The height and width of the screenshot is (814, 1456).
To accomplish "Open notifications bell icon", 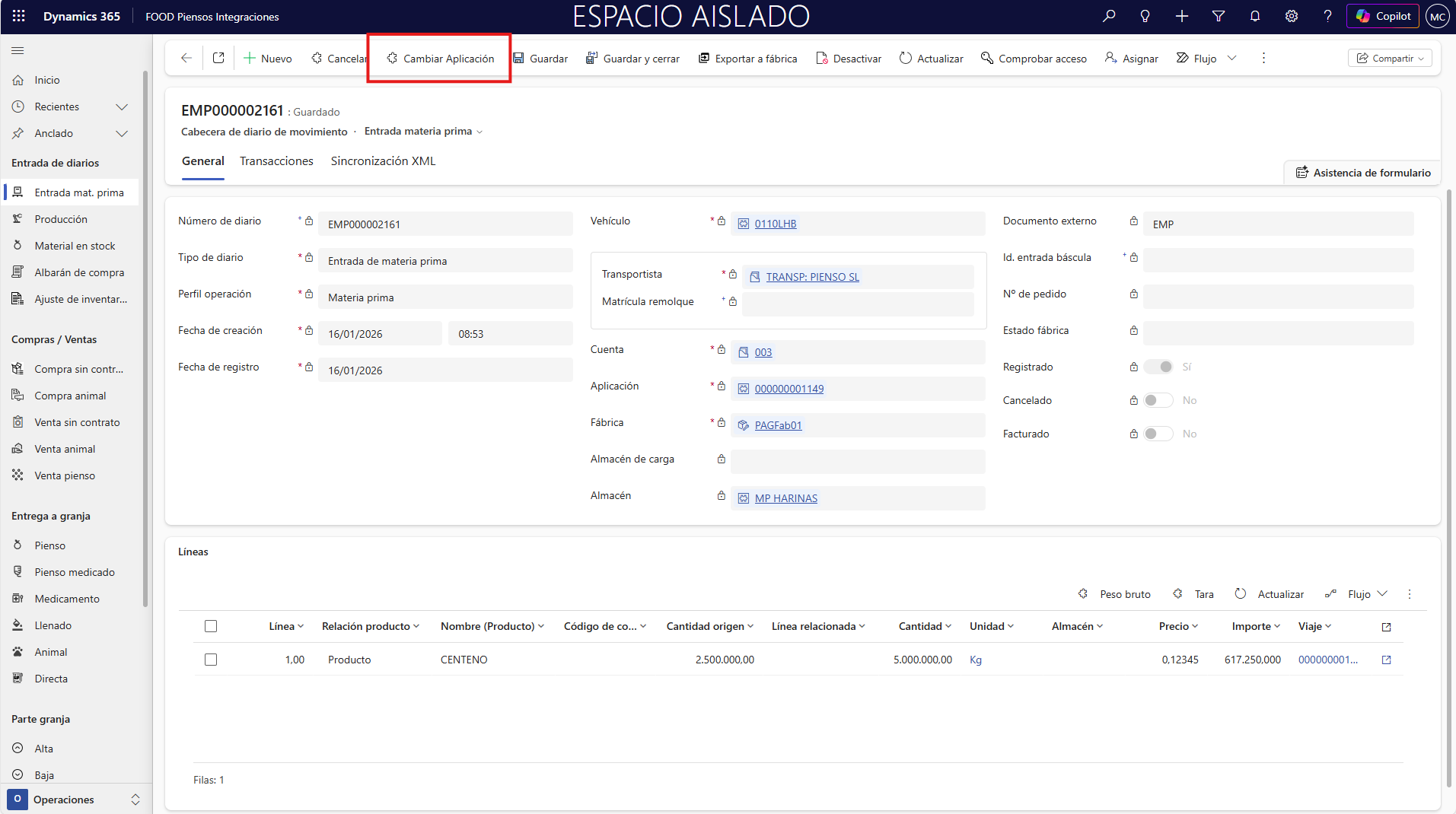I will coord(1255,16).
